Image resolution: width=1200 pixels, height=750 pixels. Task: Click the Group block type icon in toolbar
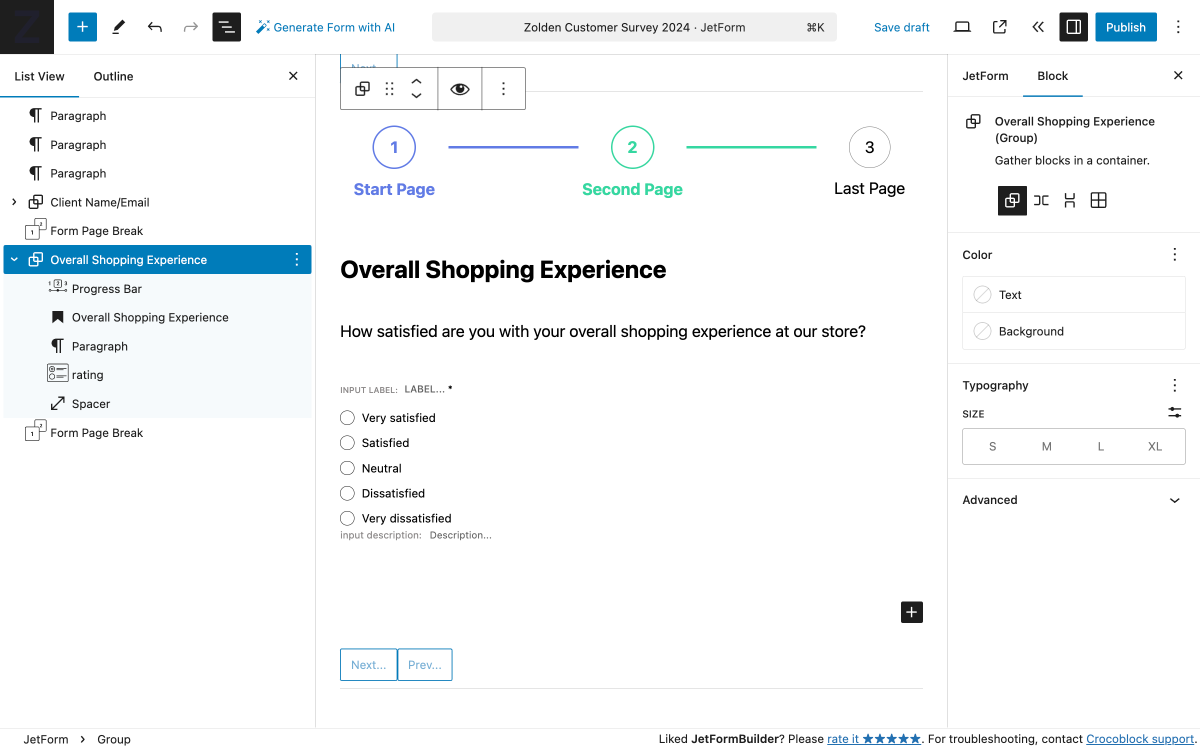pos(362,89)
